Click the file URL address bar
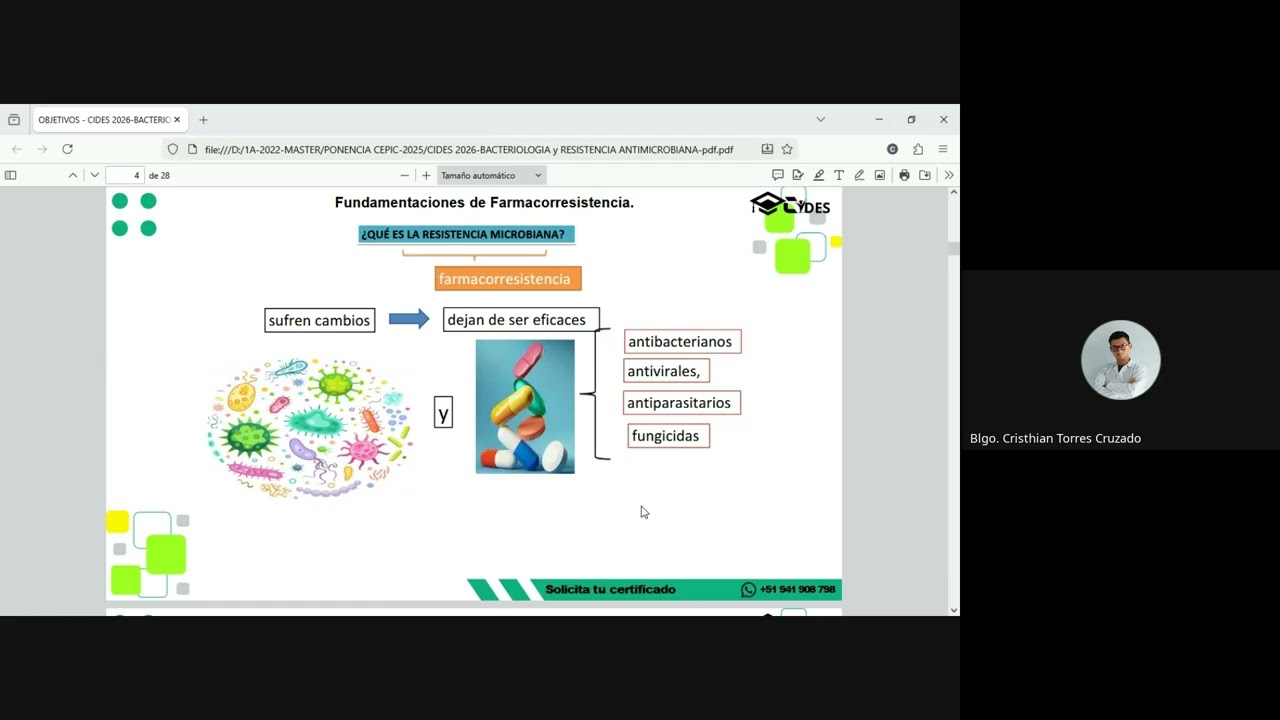This screenshot has height=720, width=1280. (x=469, y=149)
